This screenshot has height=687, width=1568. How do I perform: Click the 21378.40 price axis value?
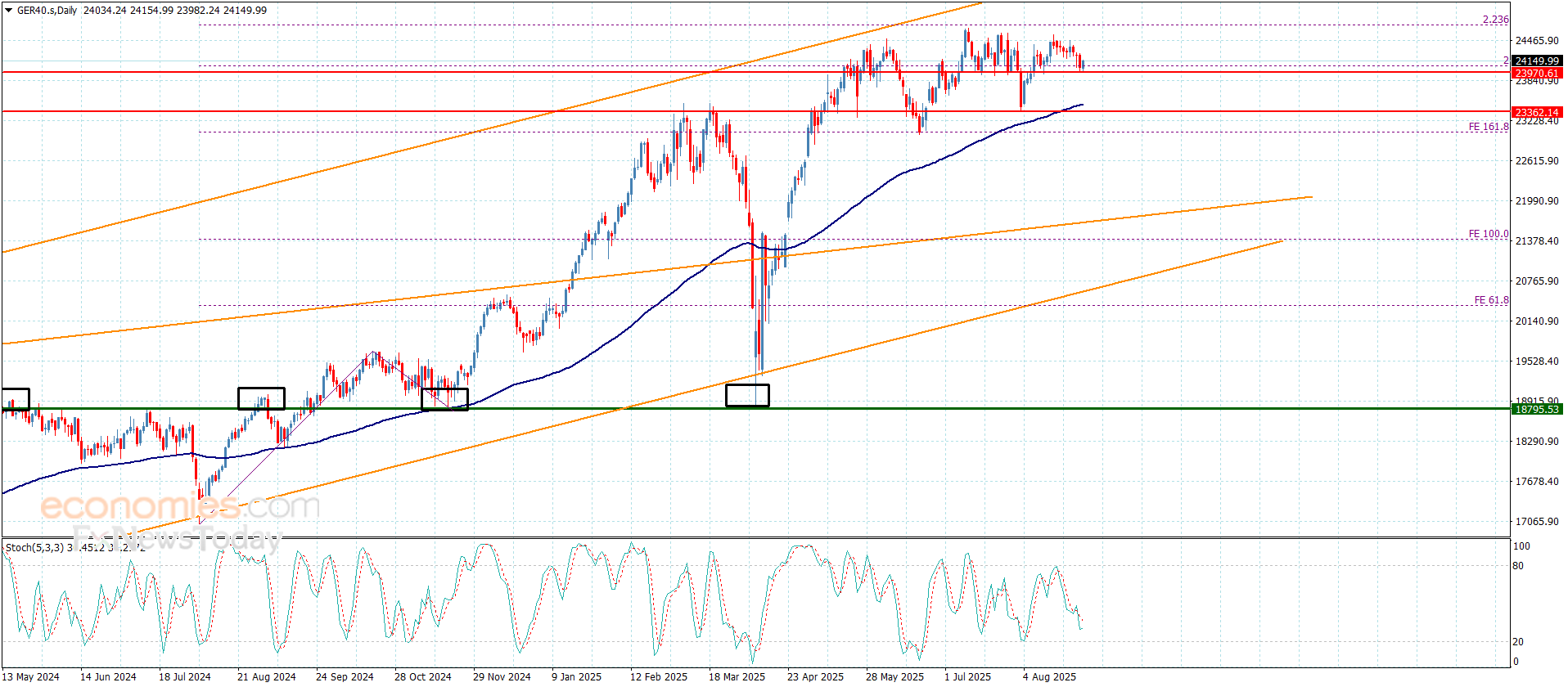pyautogui.click(x=1537, y=241)
